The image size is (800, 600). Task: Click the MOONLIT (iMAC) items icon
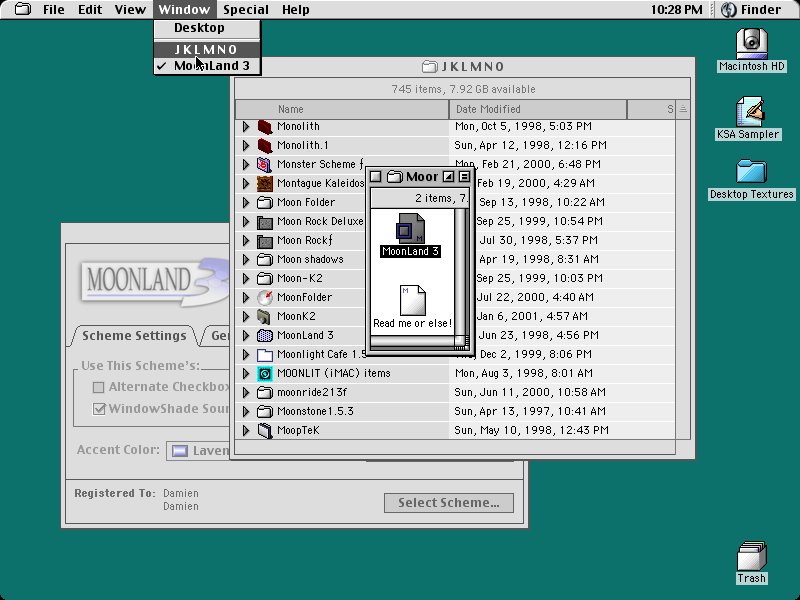point(264,373)
